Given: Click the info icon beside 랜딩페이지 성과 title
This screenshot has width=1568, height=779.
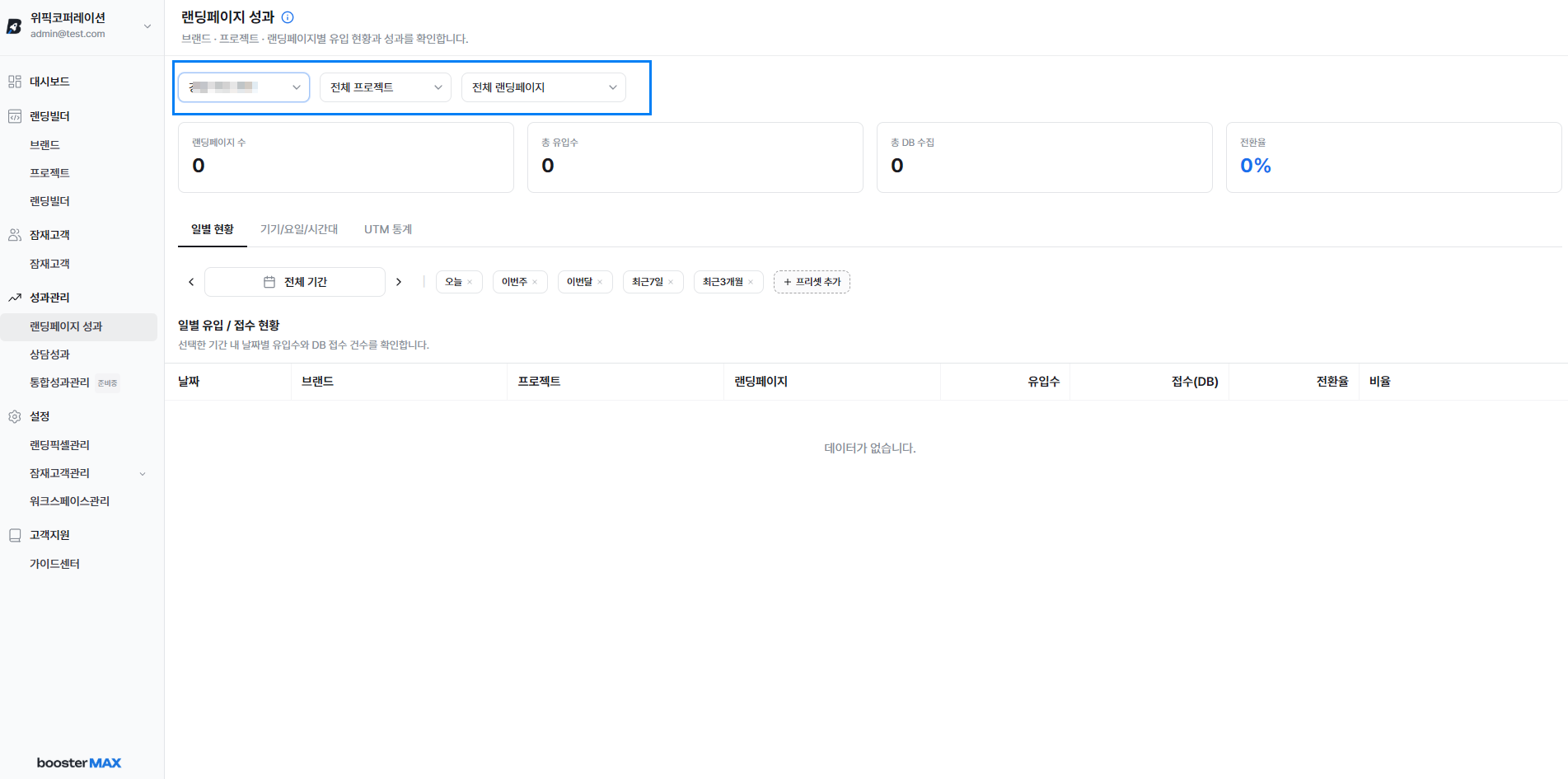Looking at the screenshot, I should pyautogui.click(x=288, y=17).
